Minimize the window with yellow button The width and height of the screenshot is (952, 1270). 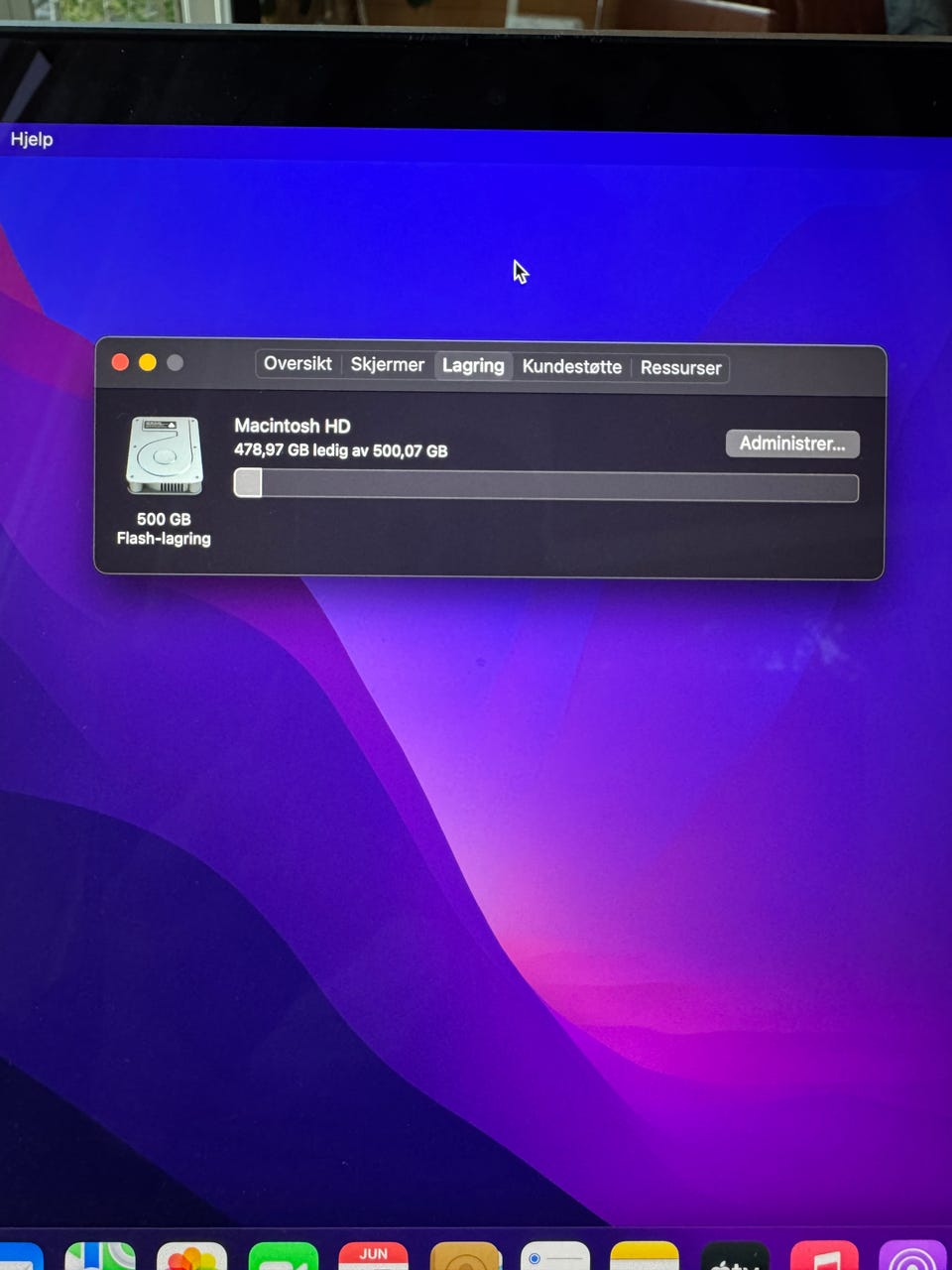148,362
